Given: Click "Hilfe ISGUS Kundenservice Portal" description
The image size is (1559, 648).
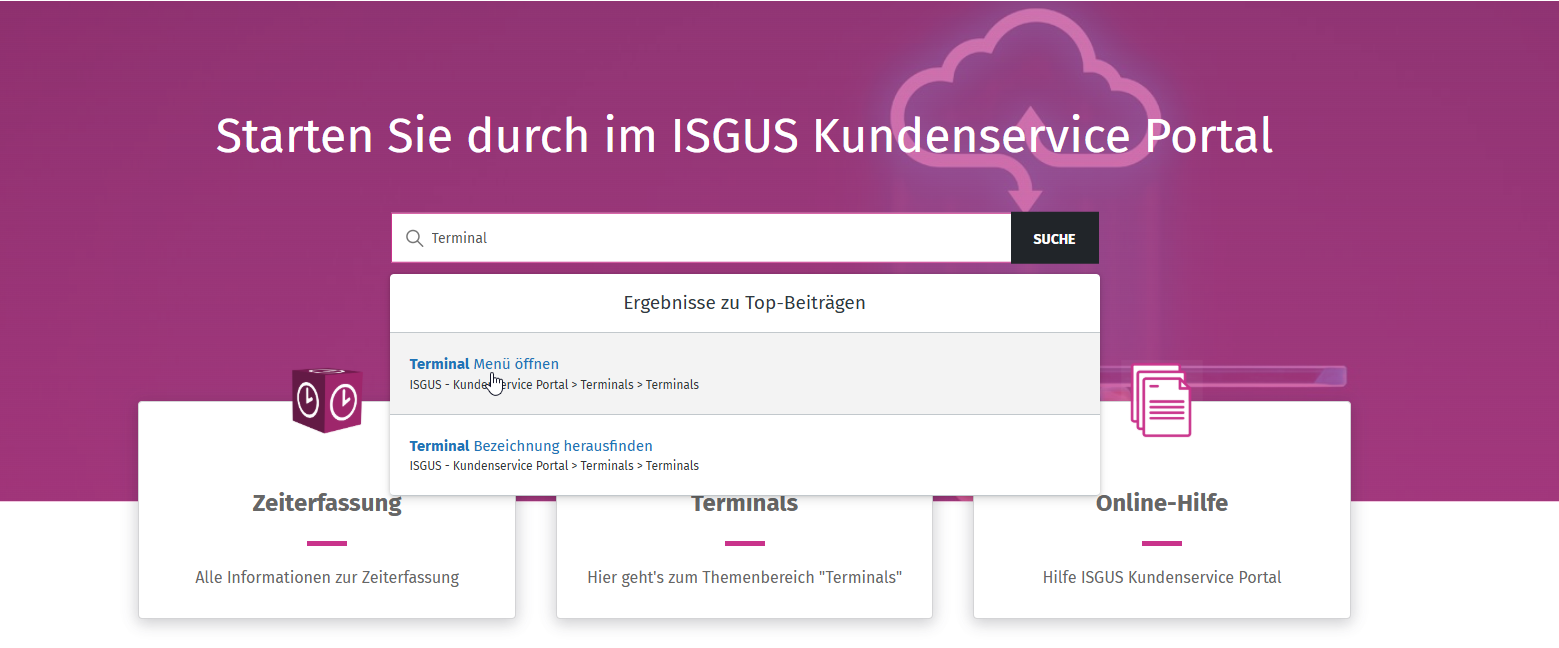Looking at the screenshot, I should point(1161,577).
